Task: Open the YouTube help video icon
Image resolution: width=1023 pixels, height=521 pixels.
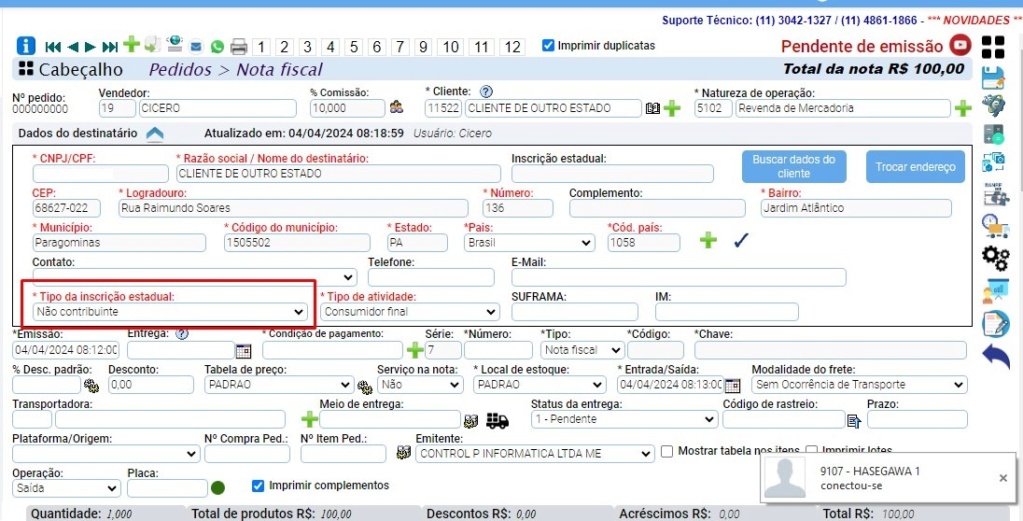Action: (960, 45)
